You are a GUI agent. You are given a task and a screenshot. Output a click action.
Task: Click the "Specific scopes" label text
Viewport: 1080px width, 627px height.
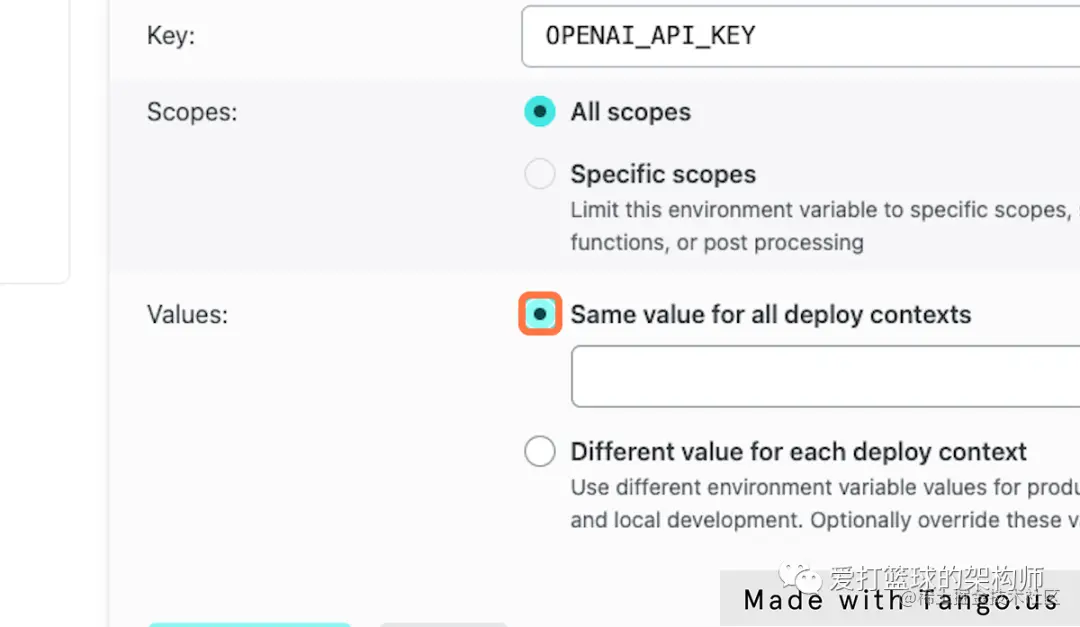tap(663, 174)
